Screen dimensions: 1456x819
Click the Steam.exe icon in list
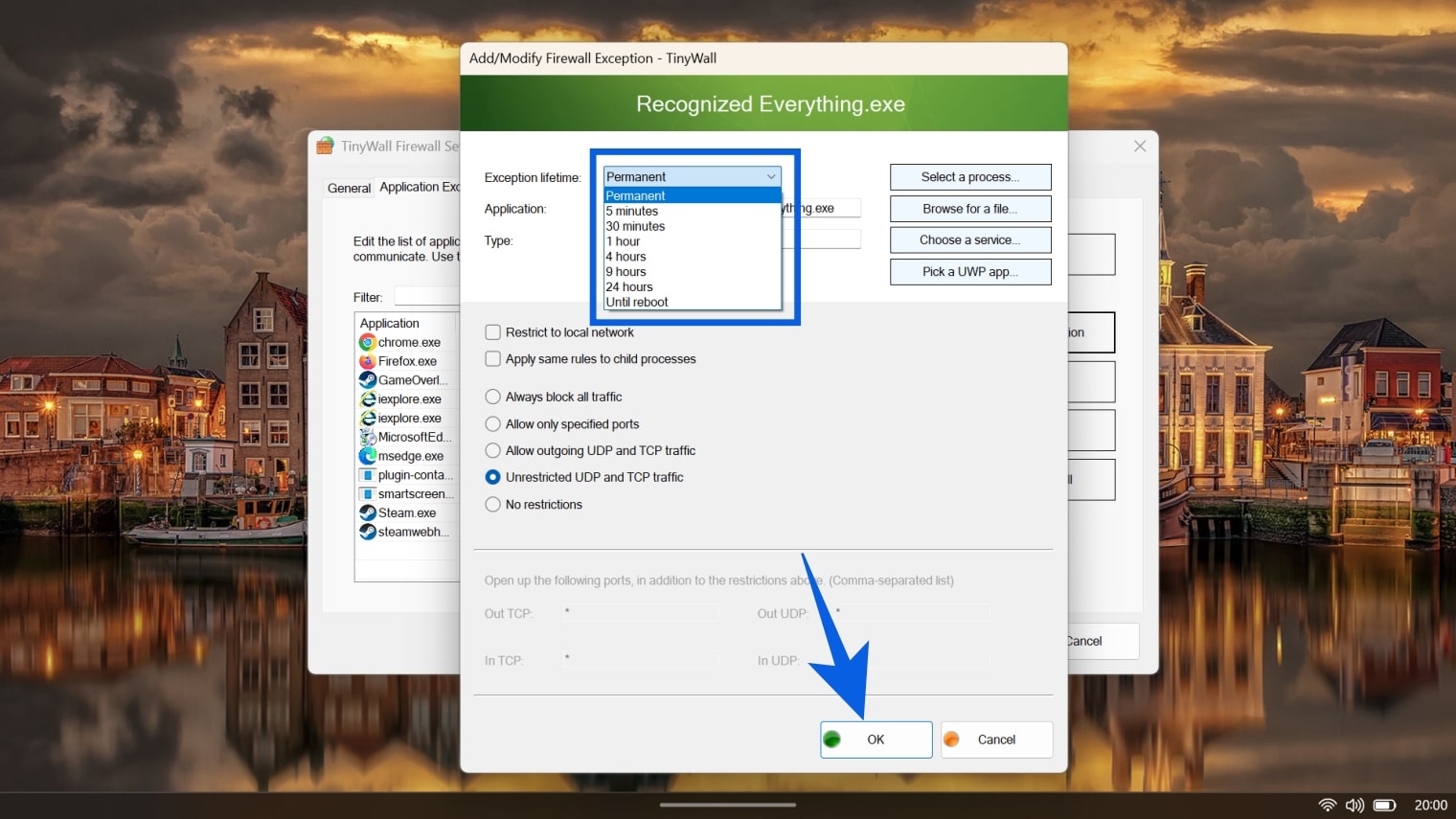click(368, 512)
